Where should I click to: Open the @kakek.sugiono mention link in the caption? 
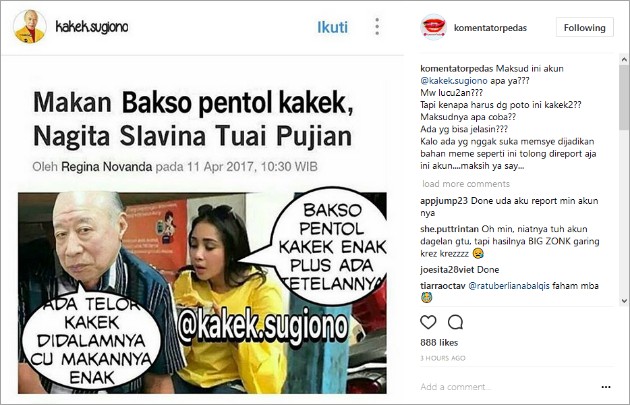click(454, 81)
